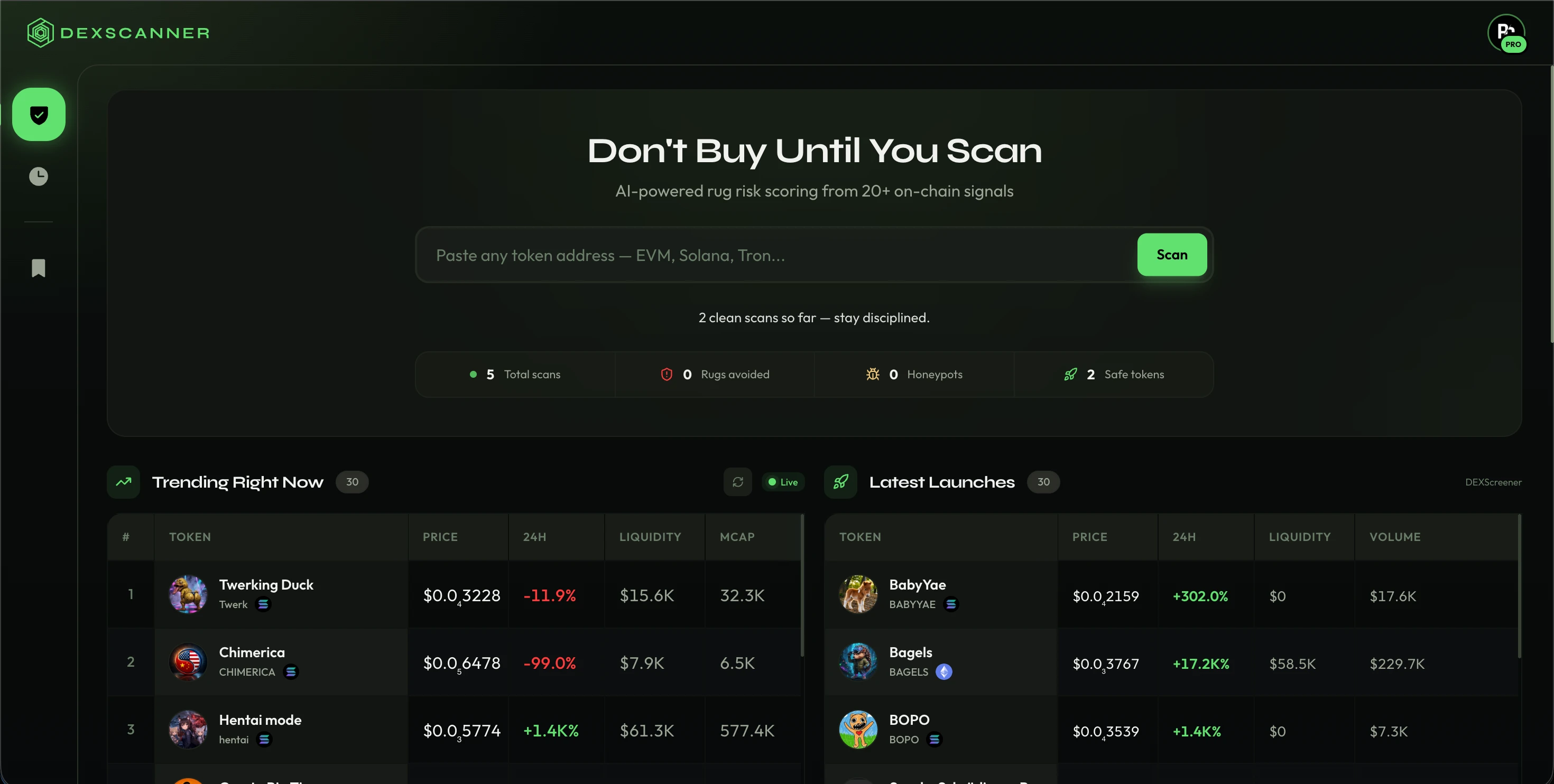Click the +17.2K% change for Bagels
1554x784 pixels.
[x=1200, y=664]
